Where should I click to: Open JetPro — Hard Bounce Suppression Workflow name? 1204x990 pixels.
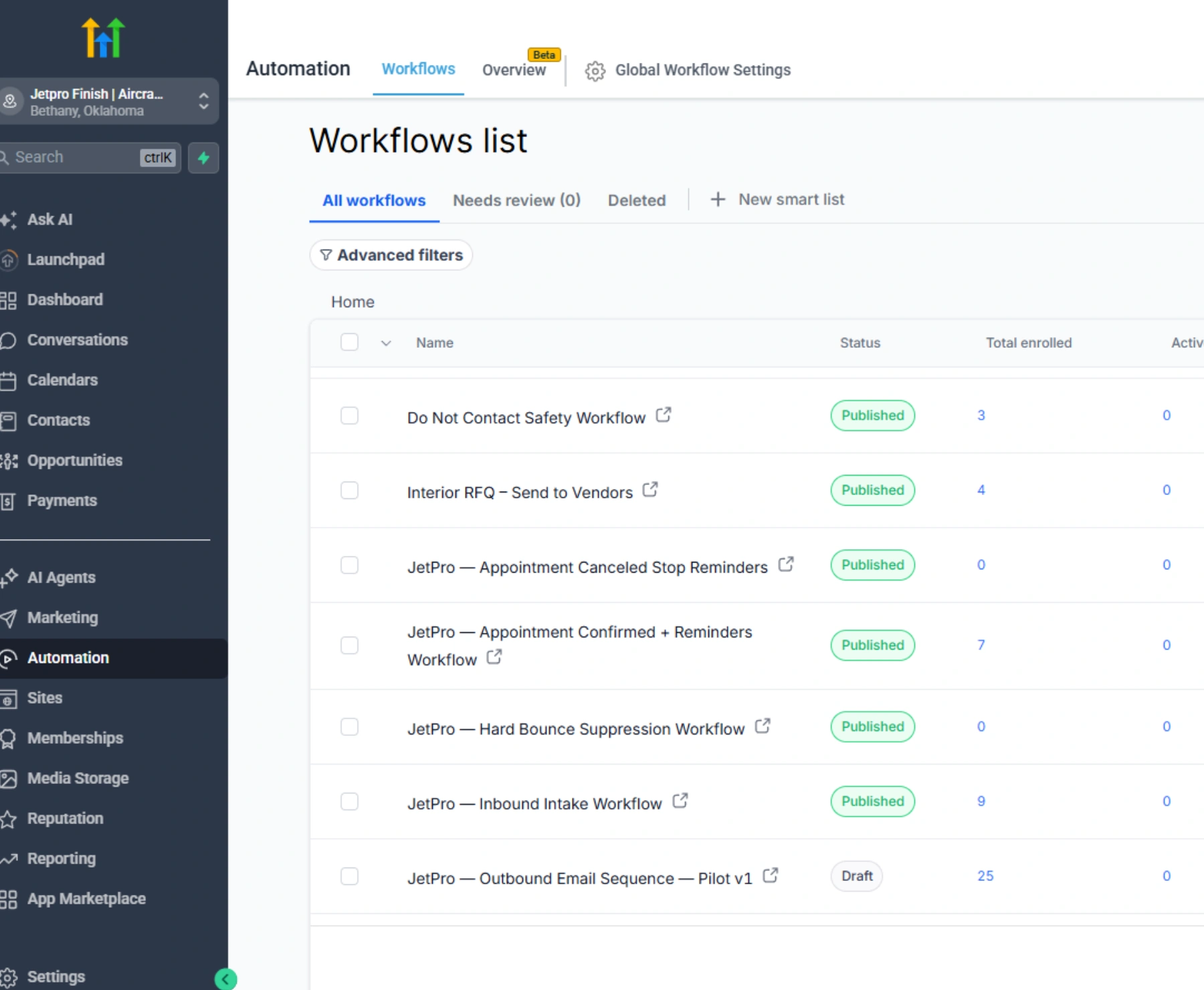coord(576,729)
